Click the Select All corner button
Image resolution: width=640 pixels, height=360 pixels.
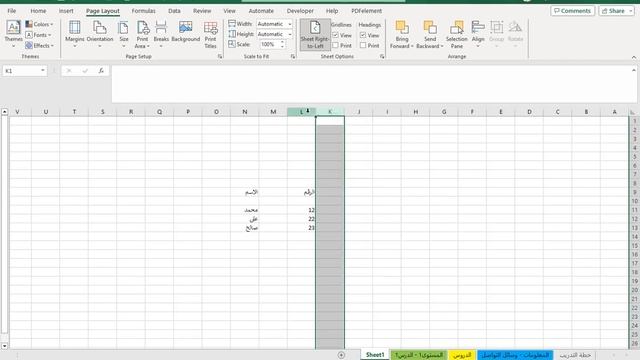point(633,112)
